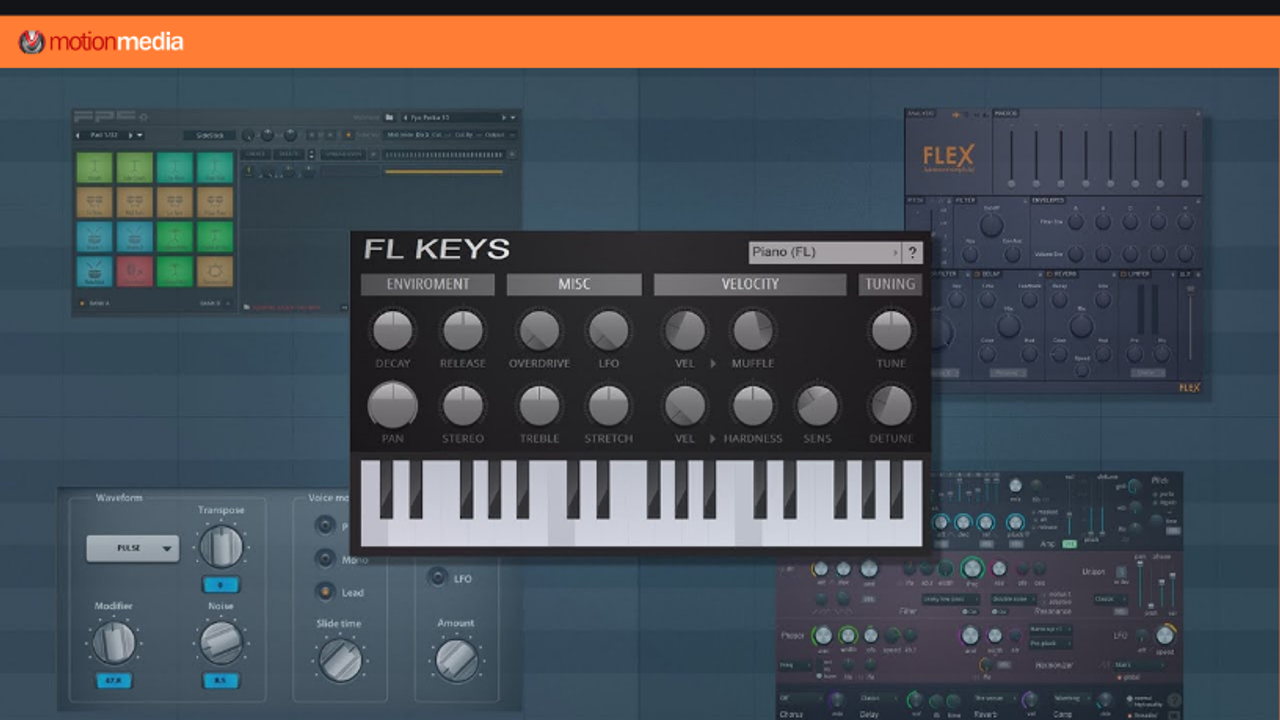Viewport: 1280px width, 720px height.
Task: Select the VELOCITY section header
Action: click(749, 284)
